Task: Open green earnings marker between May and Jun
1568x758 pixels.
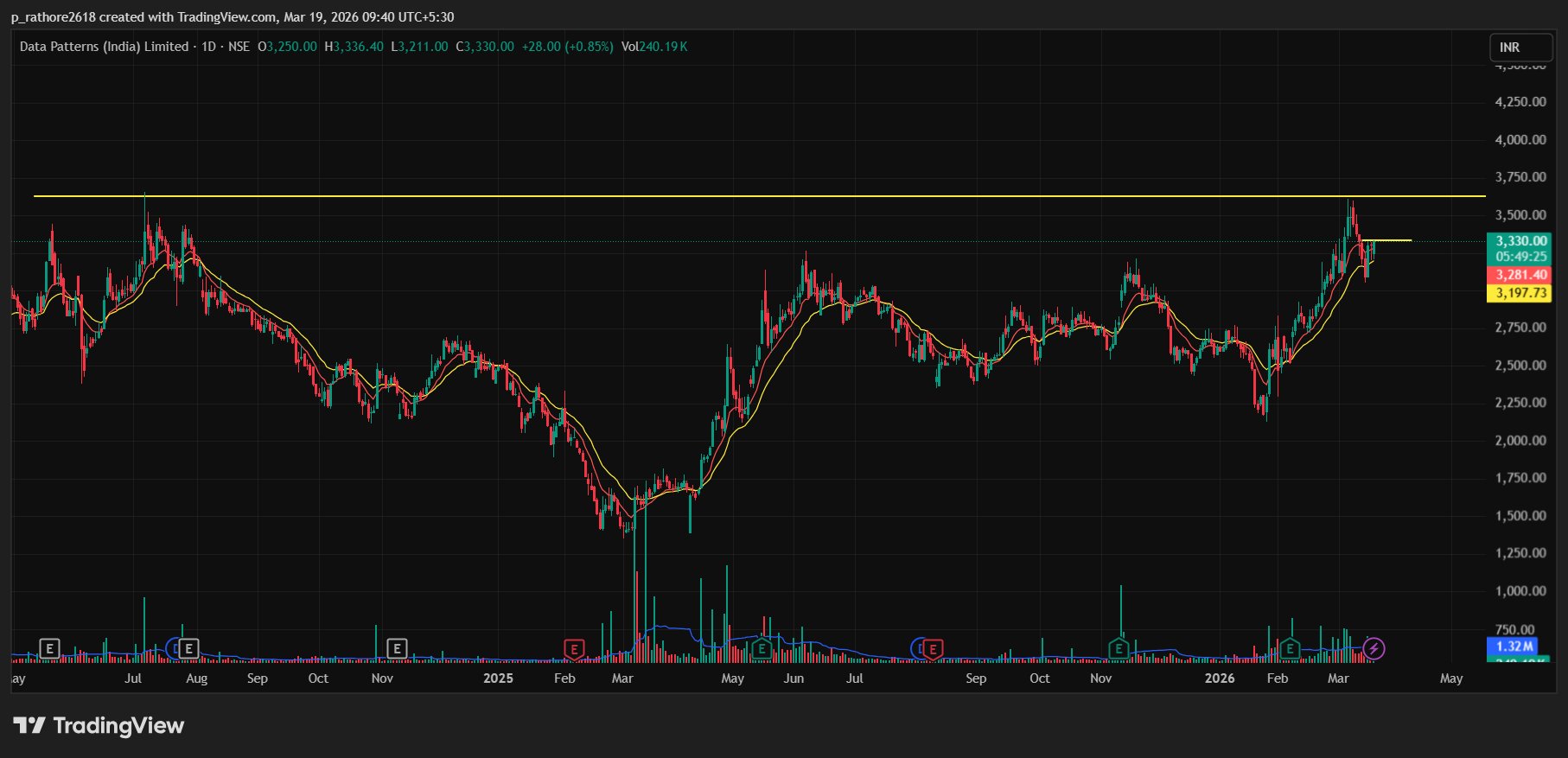Action: pos(762,648)
